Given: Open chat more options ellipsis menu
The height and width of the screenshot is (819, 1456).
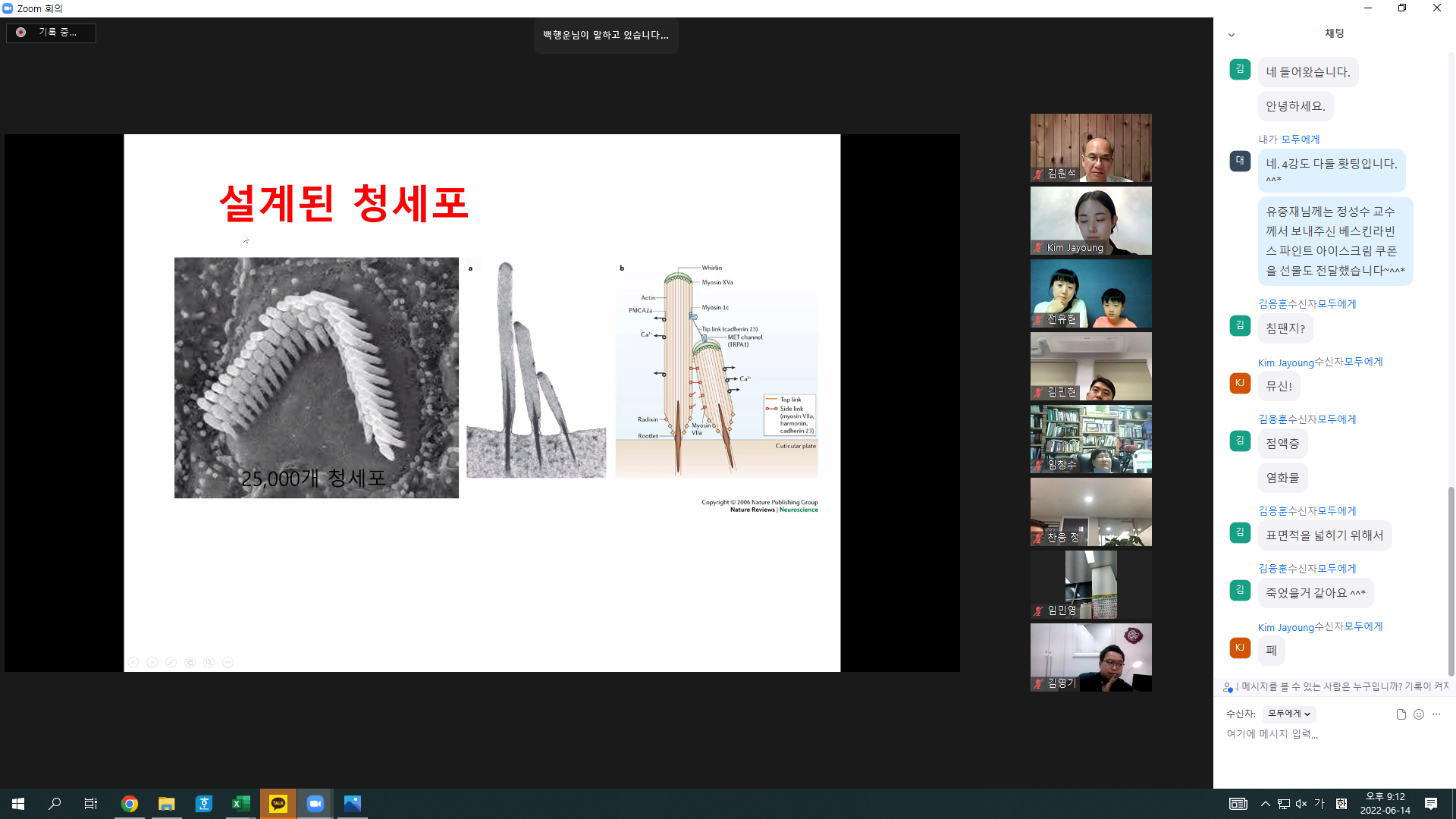Looking at the screenshot, I should point(1436,714).
